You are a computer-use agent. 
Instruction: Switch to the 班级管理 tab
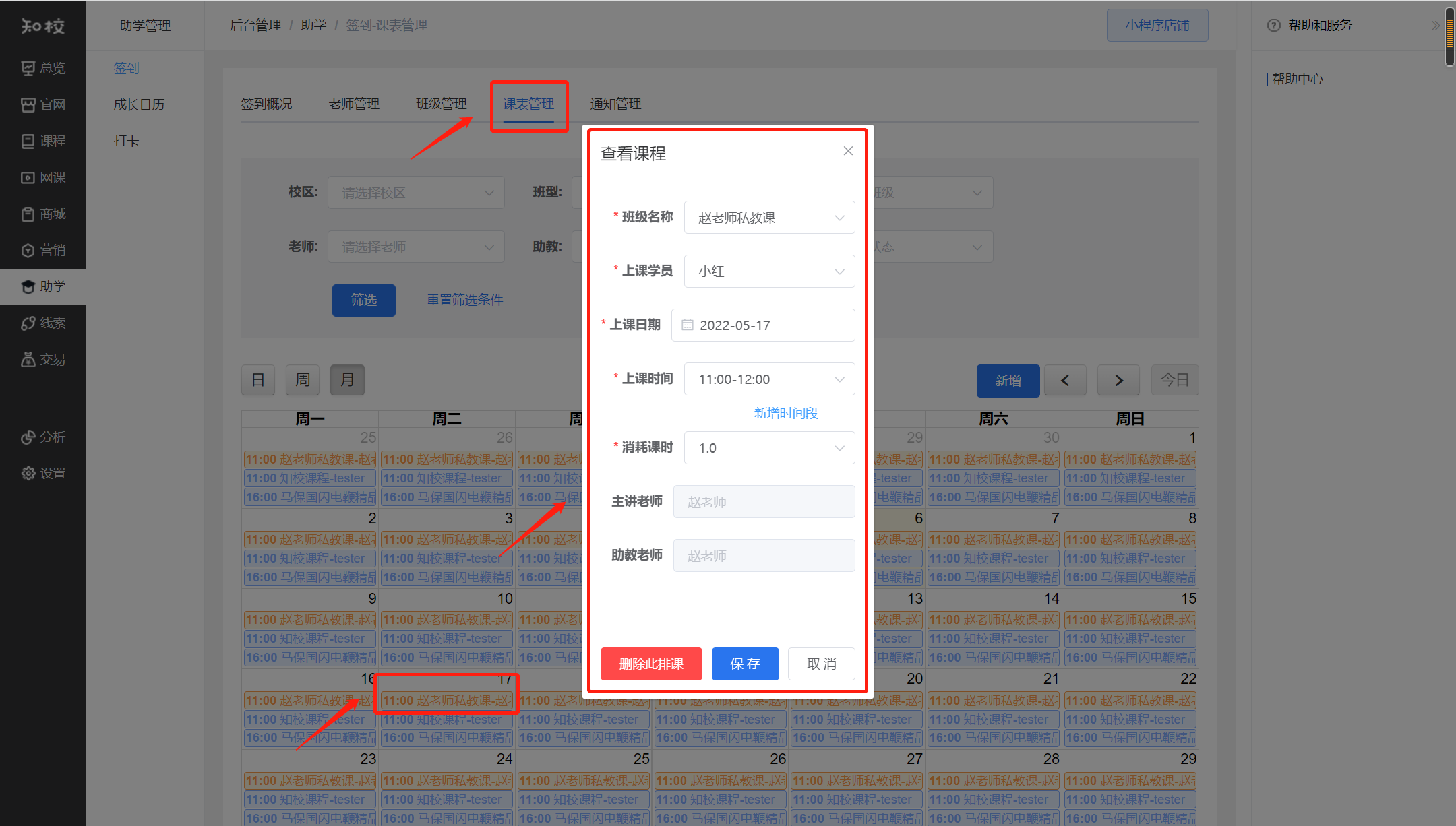tap(441, 104)
